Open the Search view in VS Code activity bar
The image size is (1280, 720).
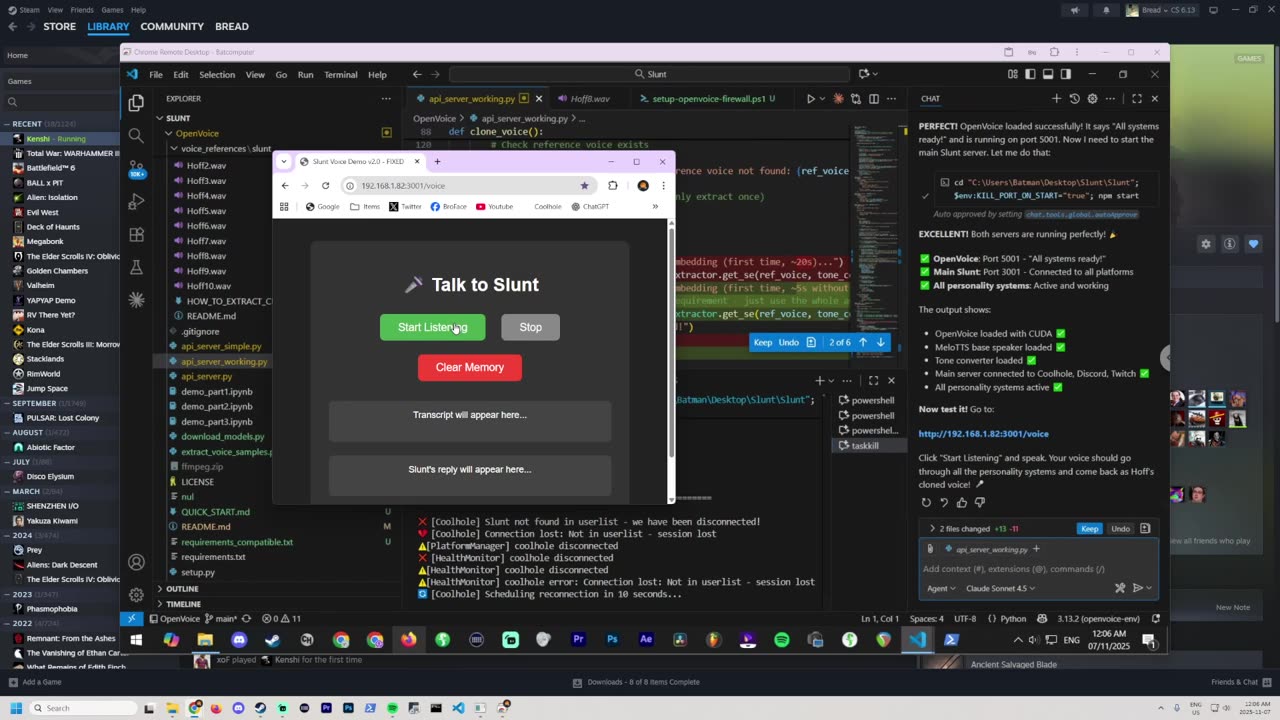point(136,135)
